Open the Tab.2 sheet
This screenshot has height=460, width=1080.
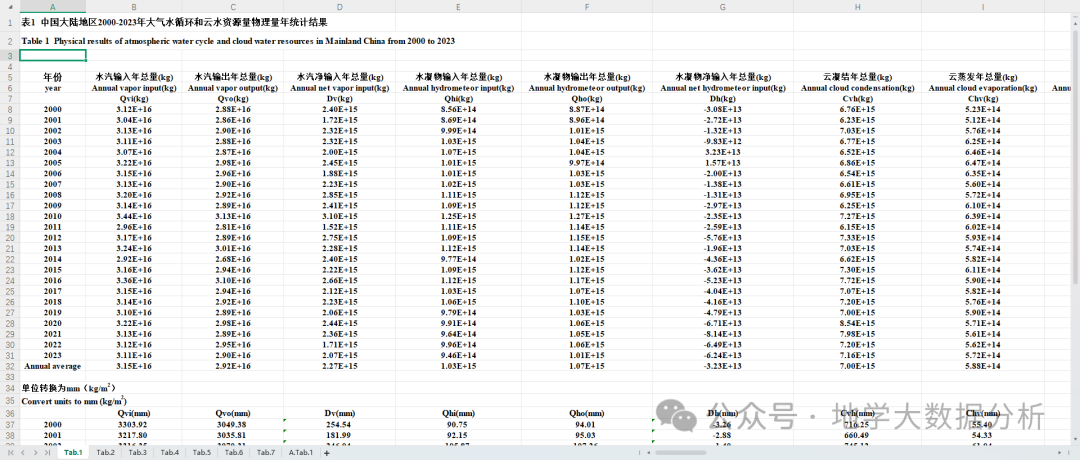(x=105, y=452)
